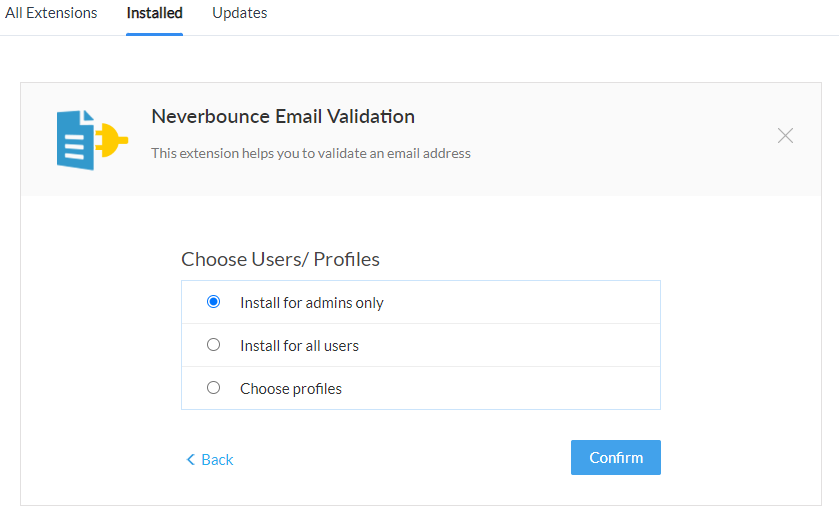839x528 pixels.
Task: Select the Install for admins only radio button
Action: tap(213, 302)
